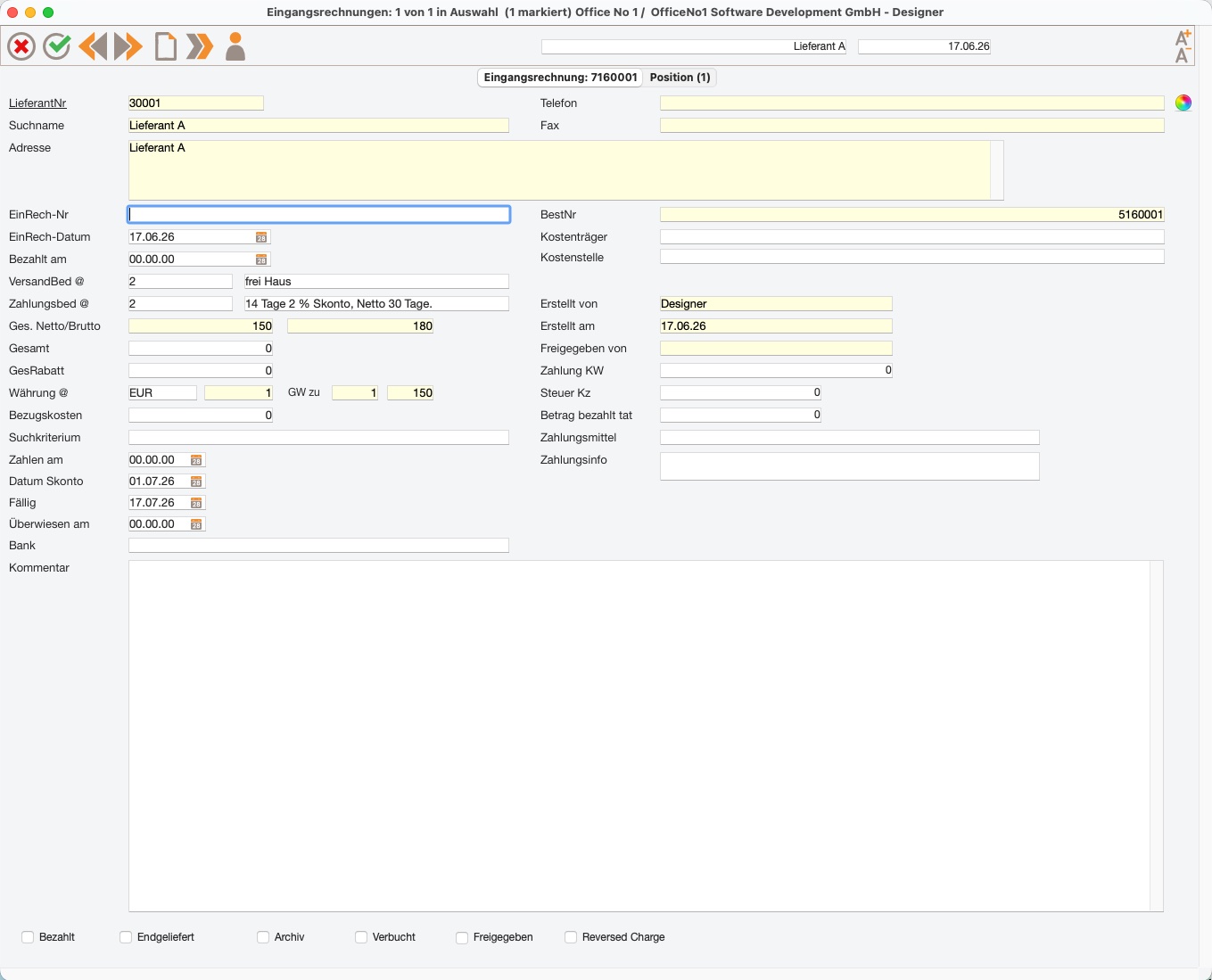Screen dimensions: 1212x980
Task: Click the Bezugskosten field
Action: 201,416
